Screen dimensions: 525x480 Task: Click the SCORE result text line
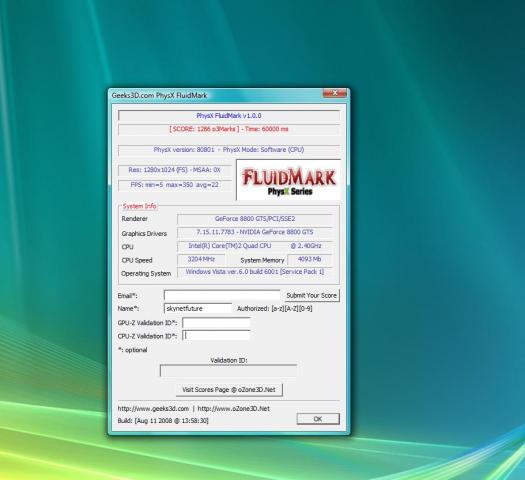pos(229,129)
